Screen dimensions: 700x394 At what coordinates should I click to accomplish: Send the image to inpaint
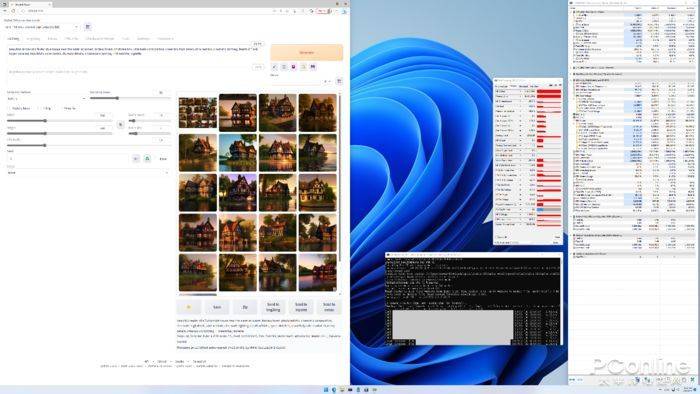point(301,307)
